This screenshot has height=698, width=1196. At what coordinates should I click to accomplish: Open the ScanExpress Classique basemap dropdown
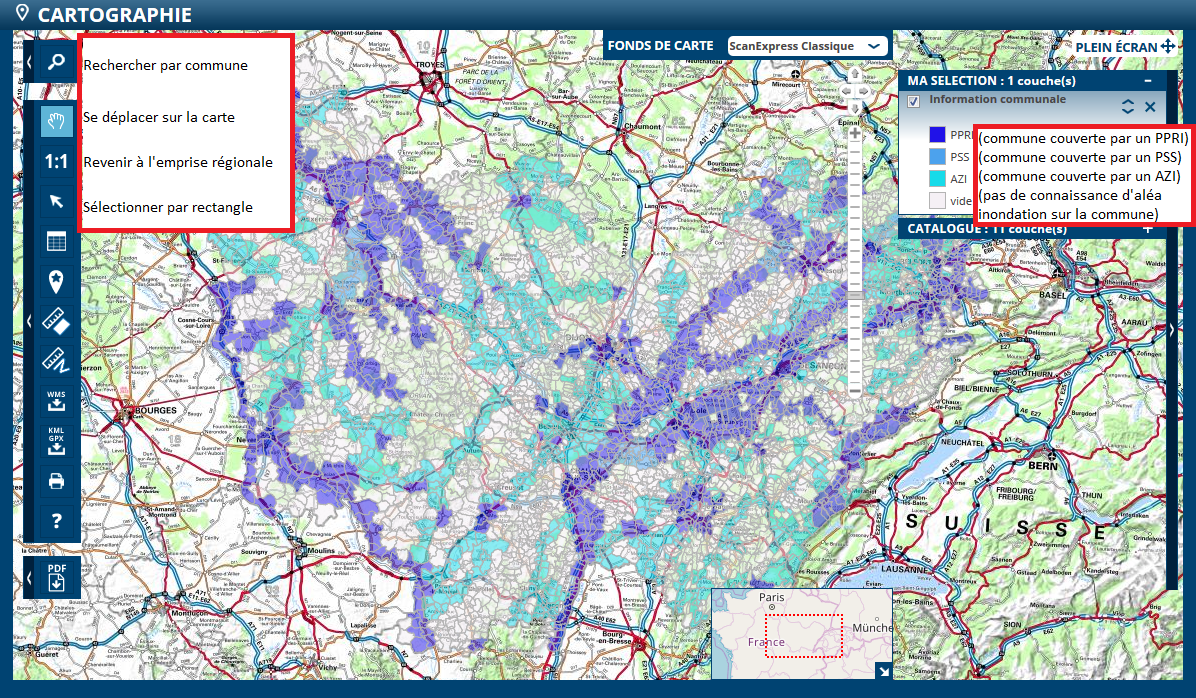[806, 46]
